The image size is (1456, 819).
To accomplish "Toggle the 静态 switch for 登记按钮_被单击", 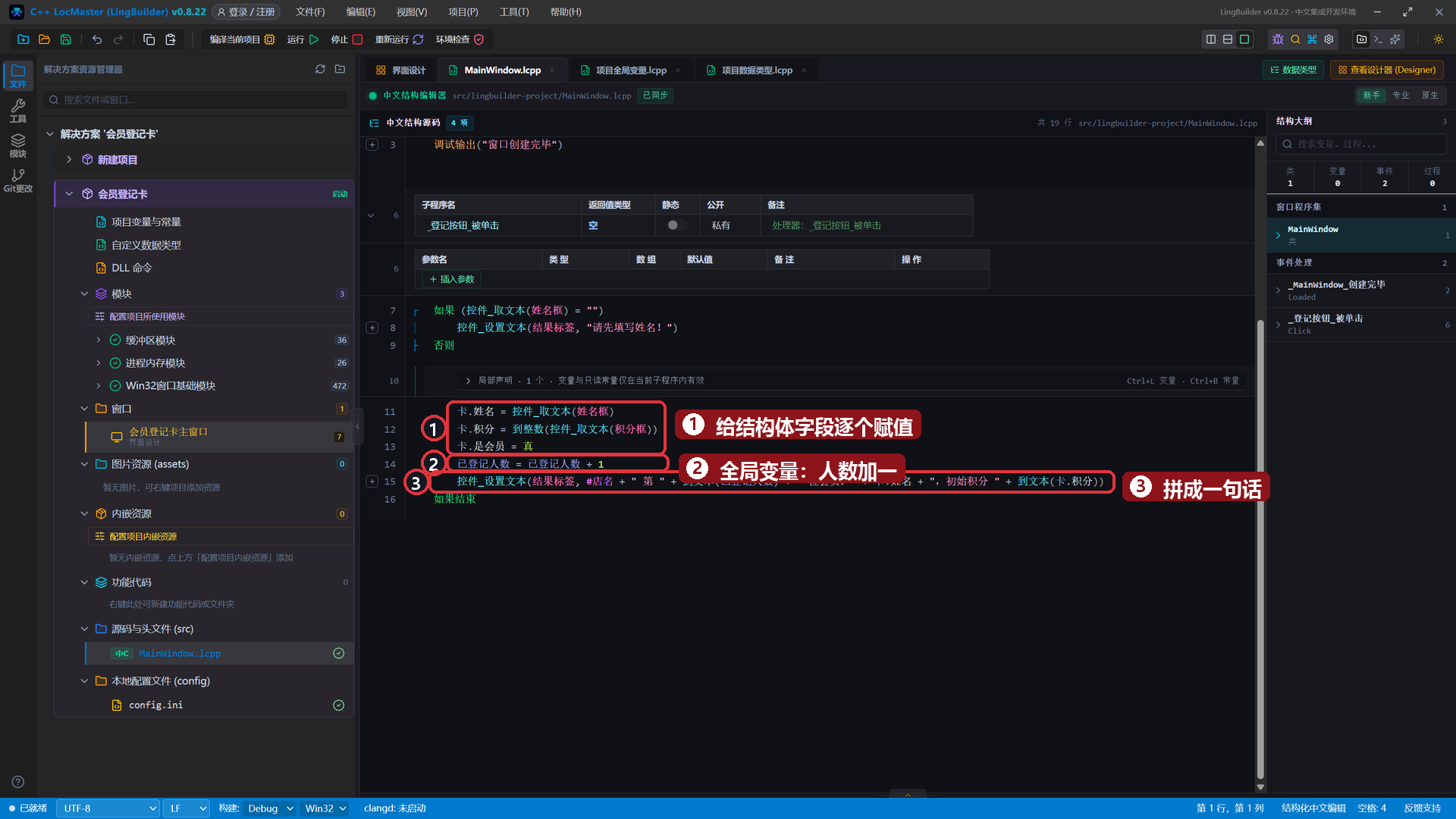I will coord(676,225).
